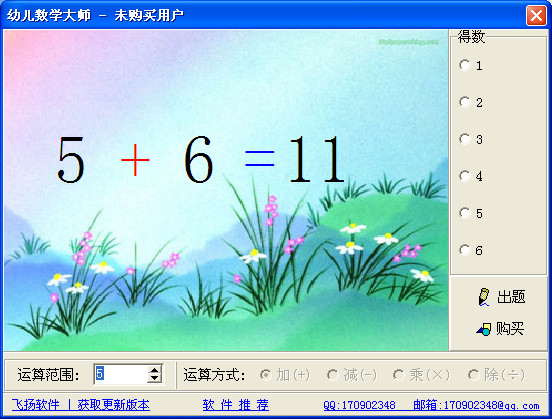Click into the 运算范围 input field
This screenshot has width=552, height=419.
[x=121, y=374]
